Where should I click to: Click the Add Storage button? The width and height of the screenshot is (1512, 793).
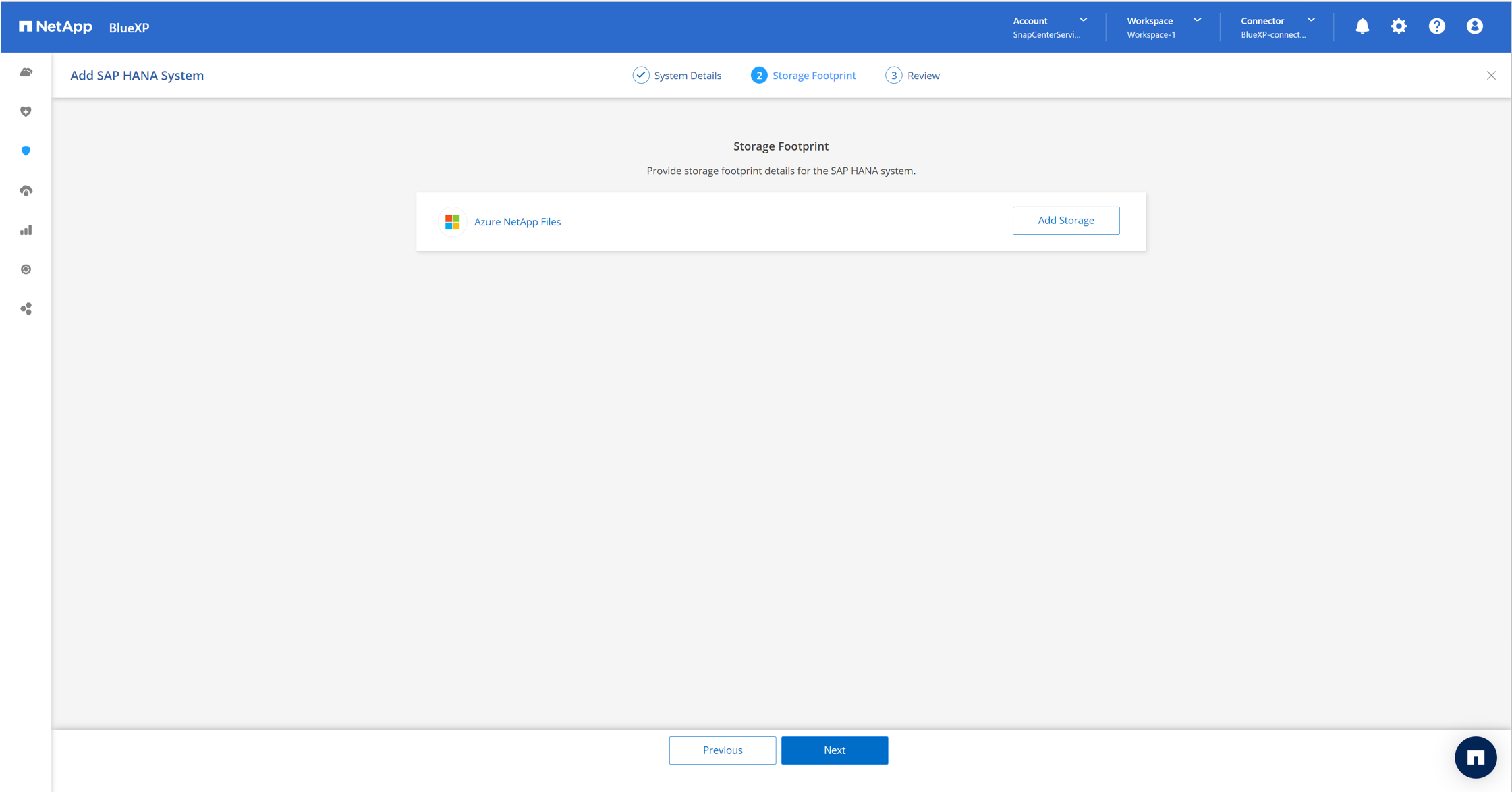[1065, 221]
